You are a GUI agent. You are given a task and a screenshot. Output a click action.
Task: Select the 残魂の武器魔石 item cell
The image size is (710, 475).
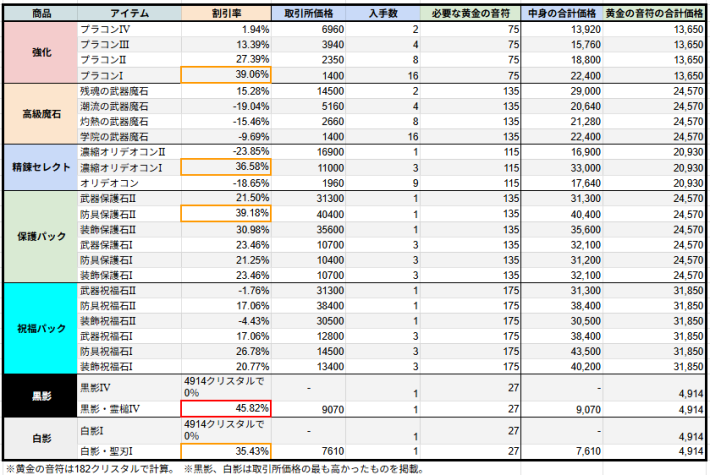128,90
